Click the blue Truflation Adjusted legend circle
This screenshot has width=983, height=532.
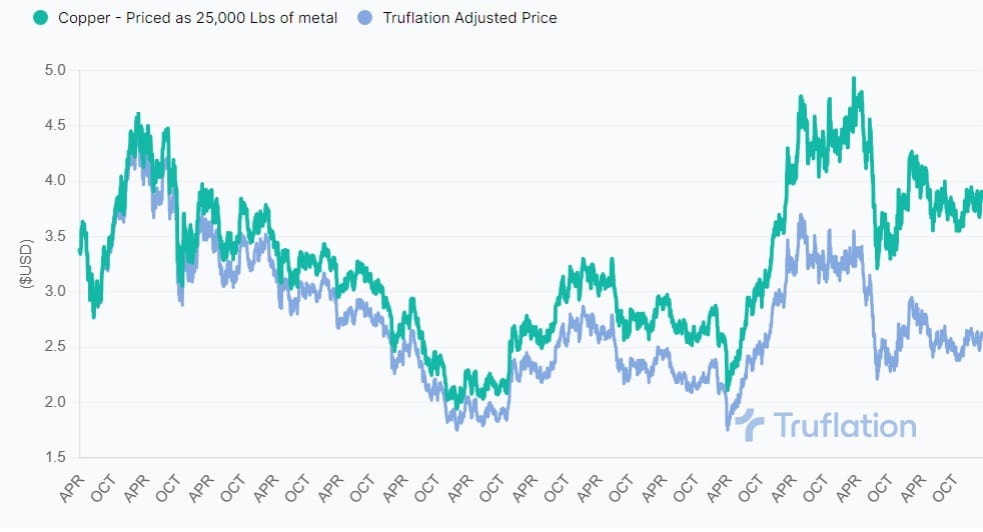coord(367,17)
